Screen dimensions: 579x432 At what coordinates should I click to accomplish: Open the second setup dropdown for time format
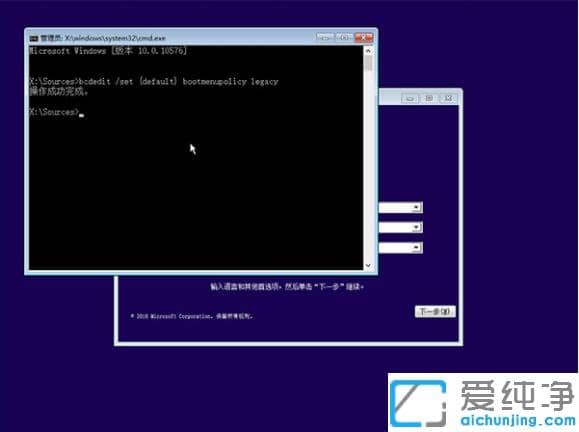click(x=401, y=227)
